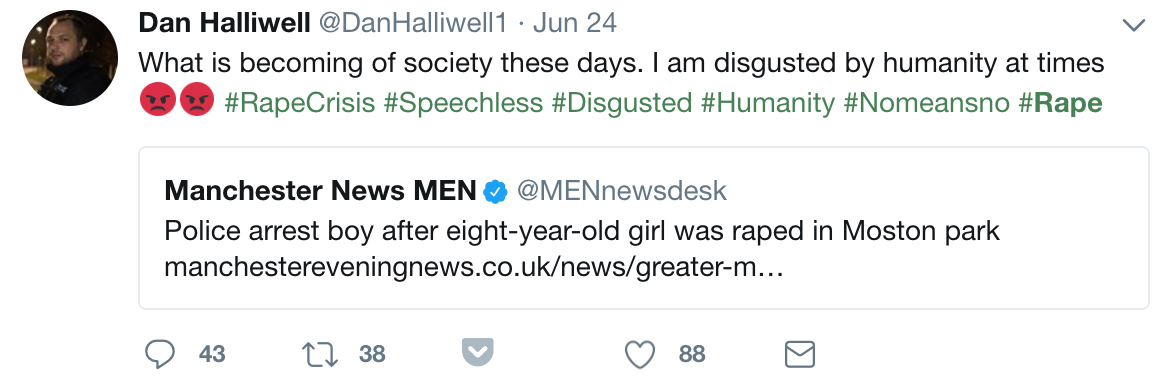Open the #Disgusted hashtag
The height and width of the screenshot is (376, 1170).
622,102
